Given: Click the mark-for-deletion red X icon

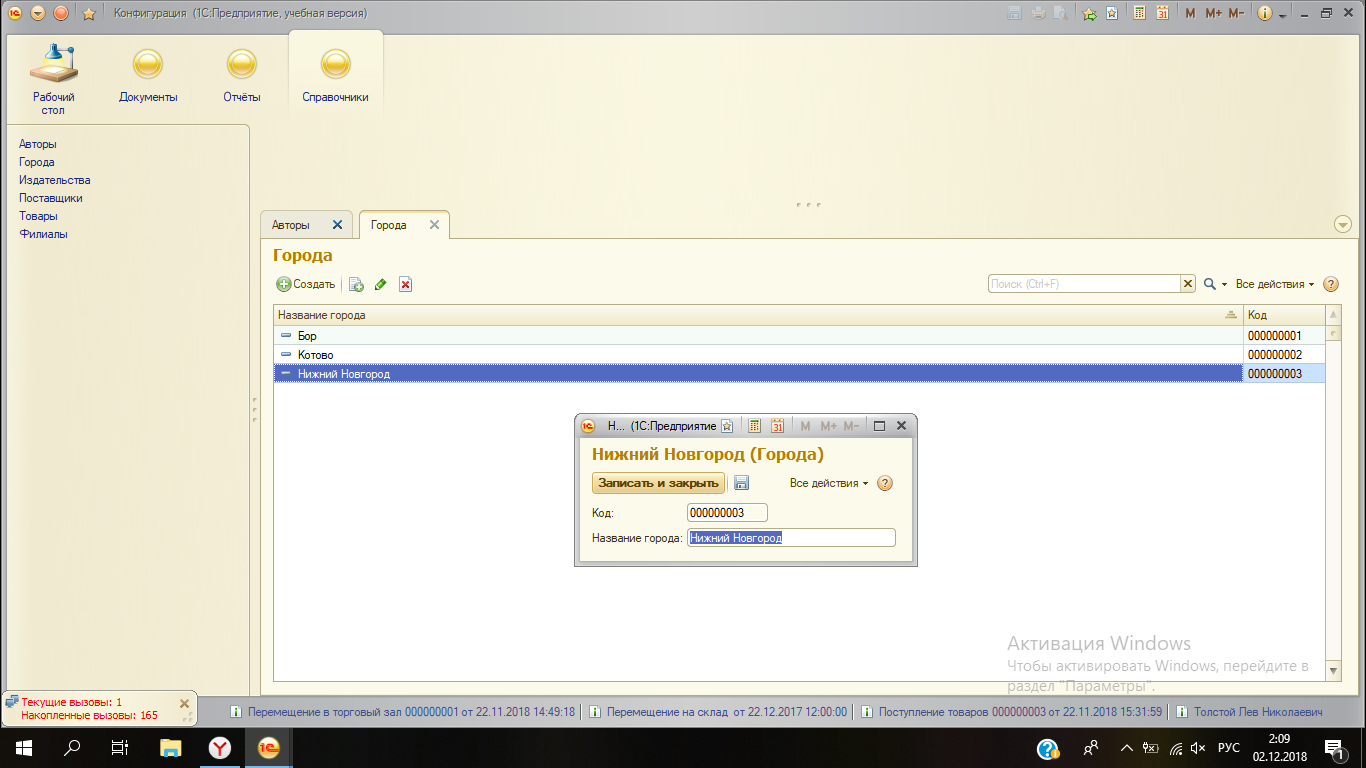Looking at the screenshot, I should [405, 285].
